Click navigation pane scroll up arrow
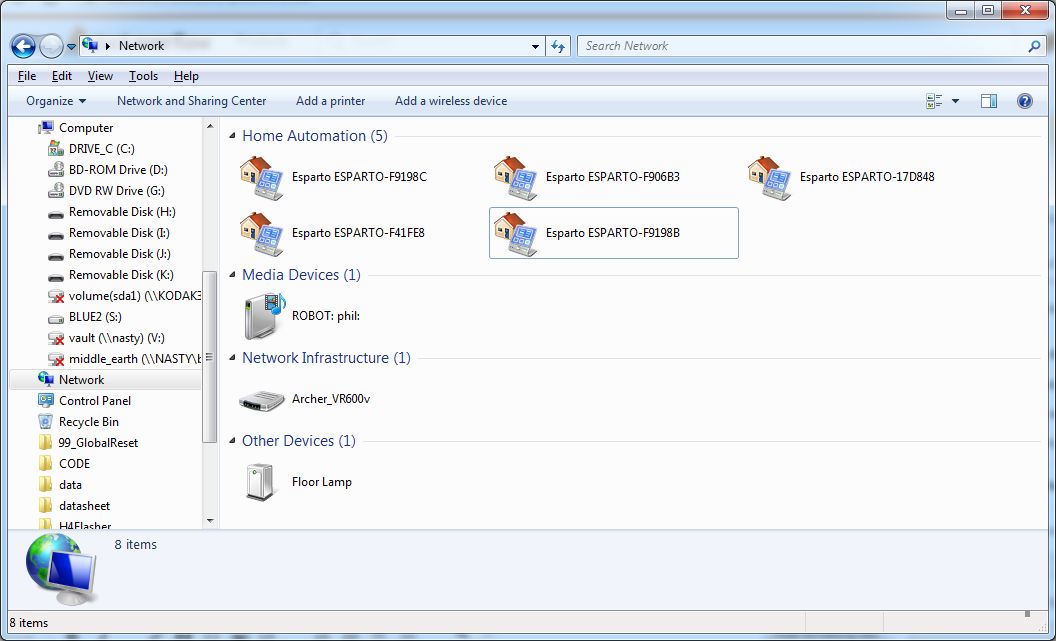This screenshot has height=641, width=1056. pyautogui.click(x=210, y=126)
